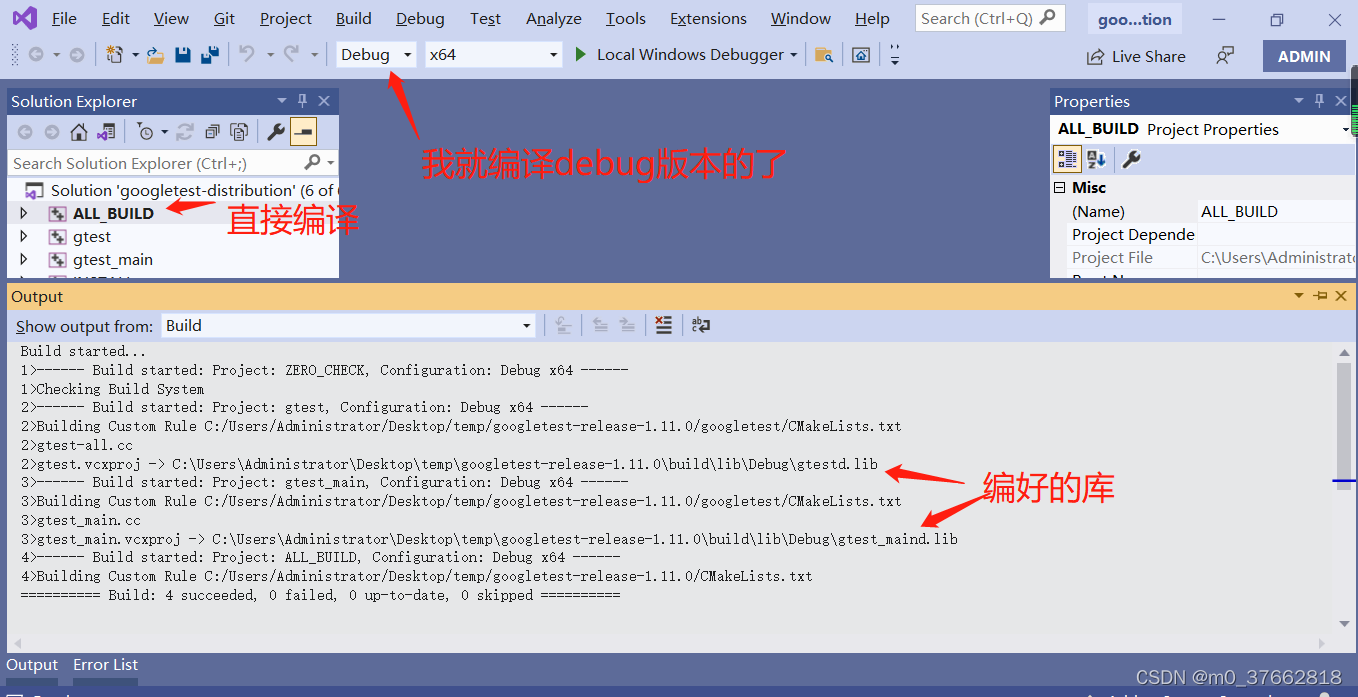Switch to the Error List tab

[x=105, y=665]
